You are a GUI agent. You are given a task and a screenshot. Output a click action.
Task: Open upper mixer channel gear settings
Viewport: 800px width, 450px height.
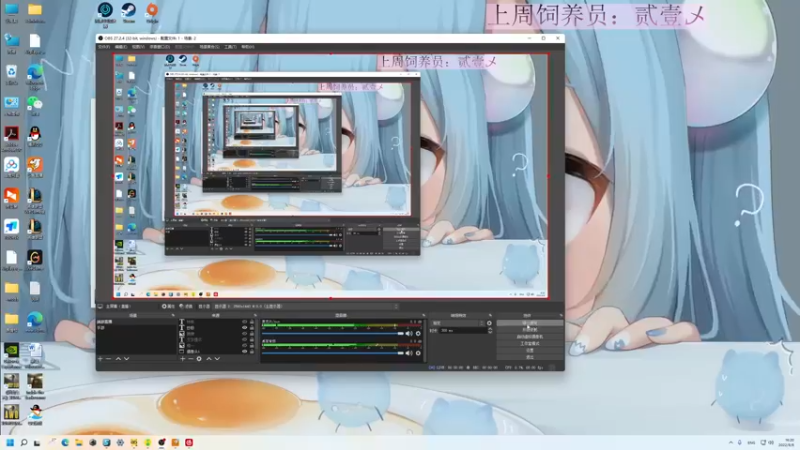coord(418,334)
